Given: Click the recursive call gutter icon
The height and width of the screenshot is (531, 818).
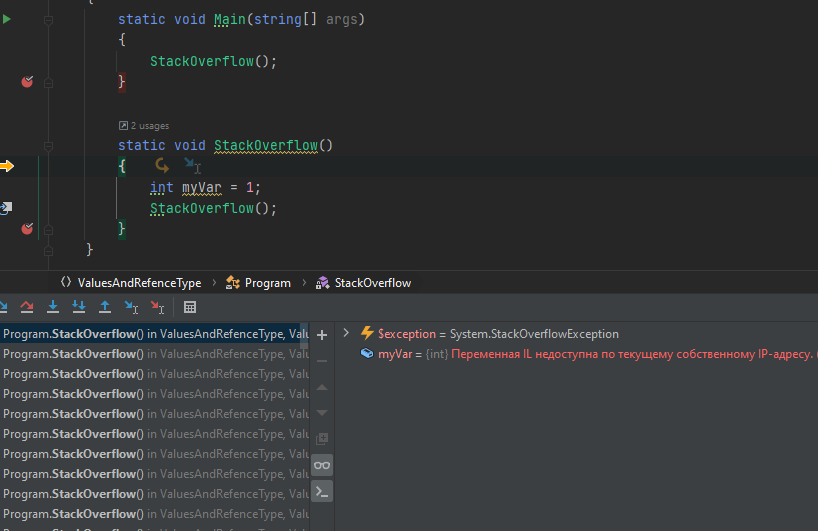Looking at the screenshot, I should [x=6, y=208].
